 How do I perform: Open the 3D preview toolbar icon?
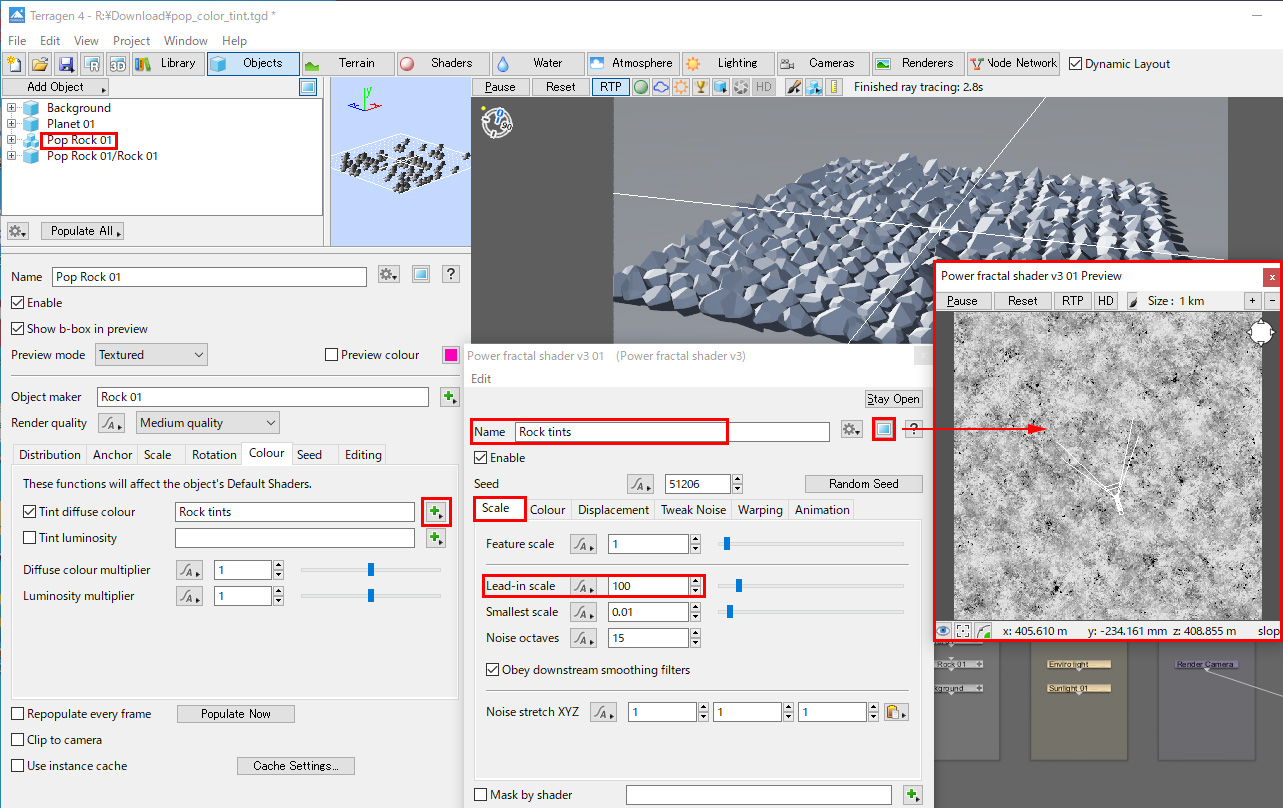click(117, 64)
